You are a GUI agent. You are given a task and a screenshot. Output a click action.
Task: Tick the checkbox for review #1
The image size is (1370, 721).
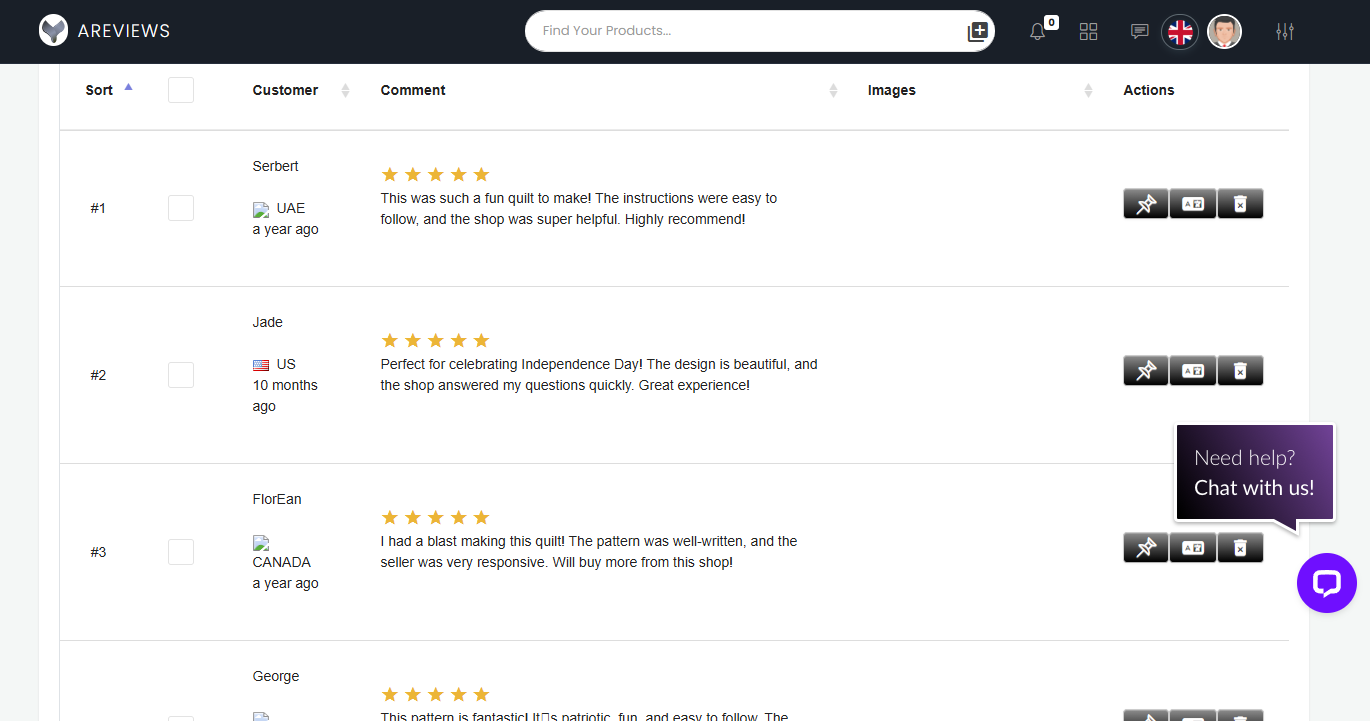181,208
